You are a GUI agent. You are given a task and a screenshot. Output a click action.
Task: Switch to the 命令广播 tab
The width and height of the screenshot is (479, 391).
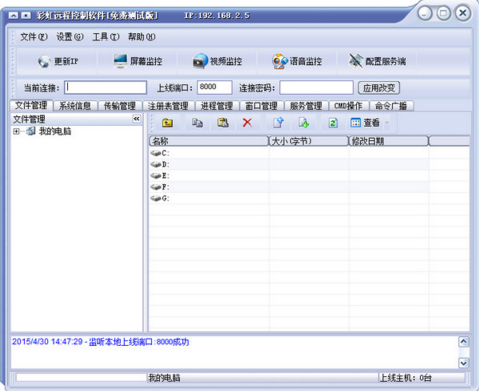391,106
